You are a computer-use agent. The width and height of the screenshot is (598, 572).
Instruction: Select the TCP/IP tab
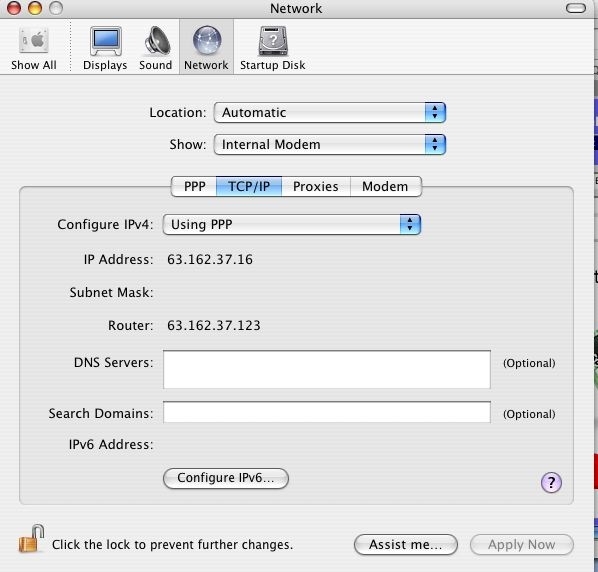point(249,186)
